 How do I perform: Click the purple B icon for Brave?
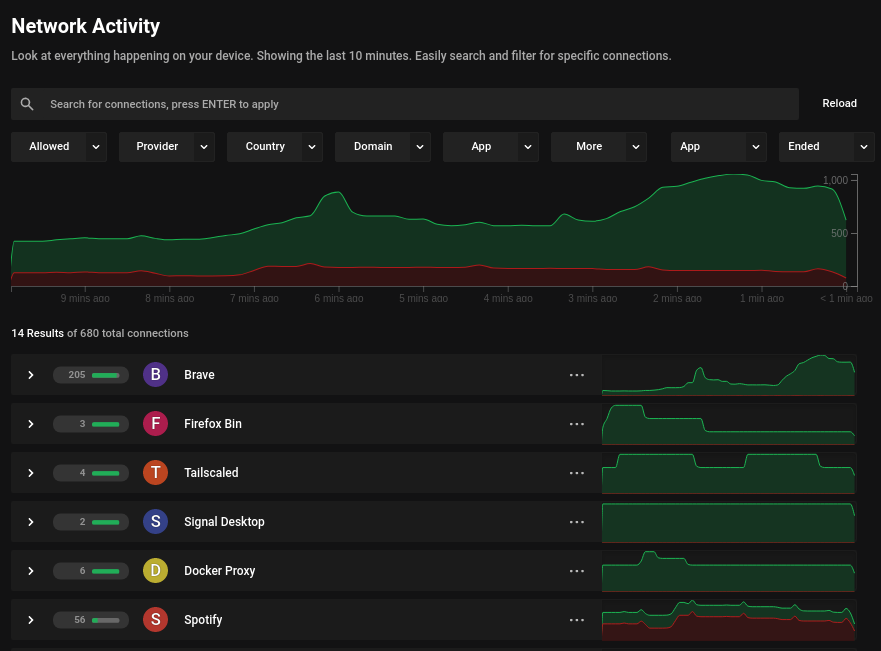(x=156, y=375)
